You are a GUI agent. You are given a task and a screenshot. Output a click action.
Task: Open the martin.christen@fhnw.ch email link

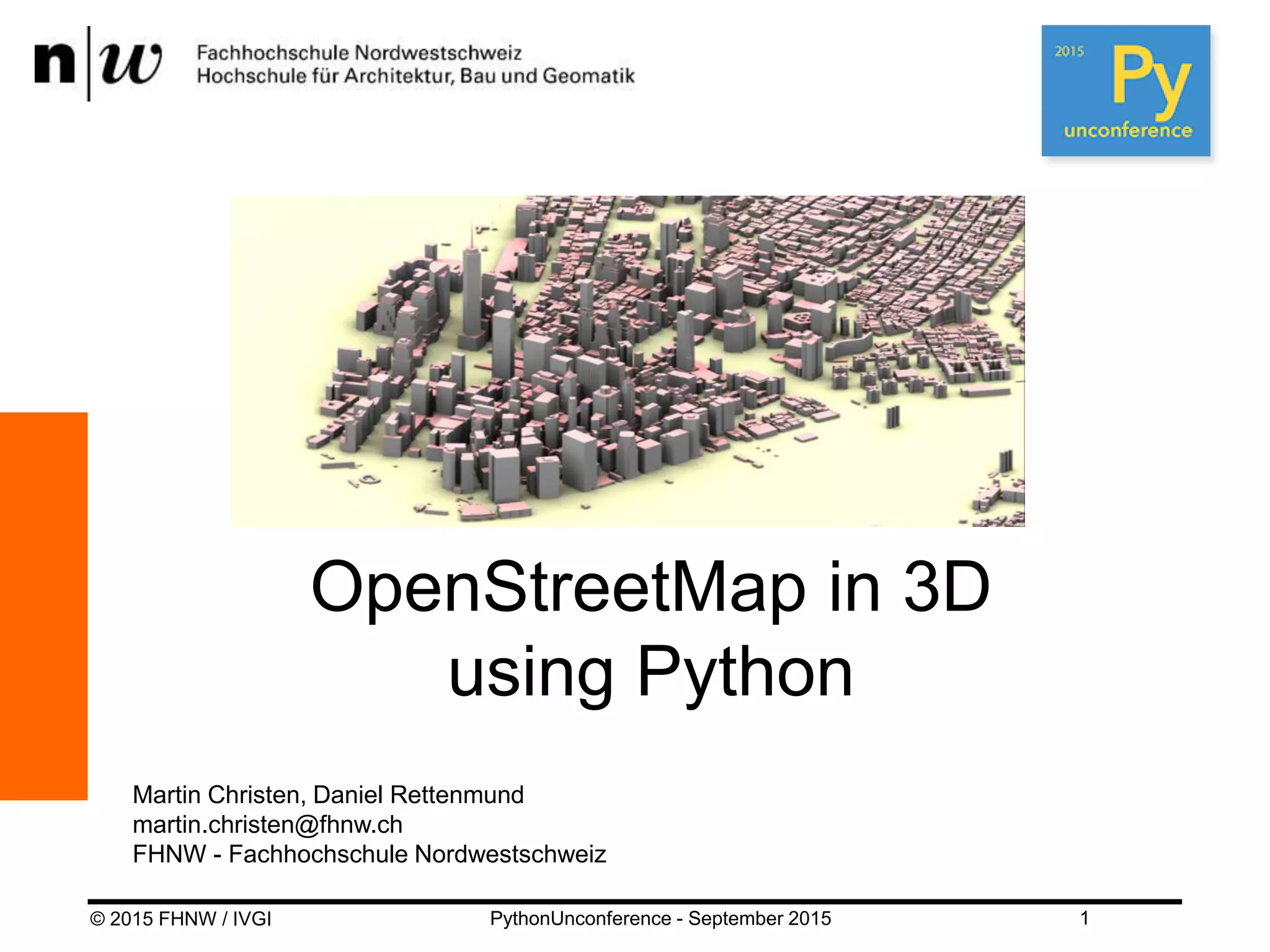coord(267,824)
